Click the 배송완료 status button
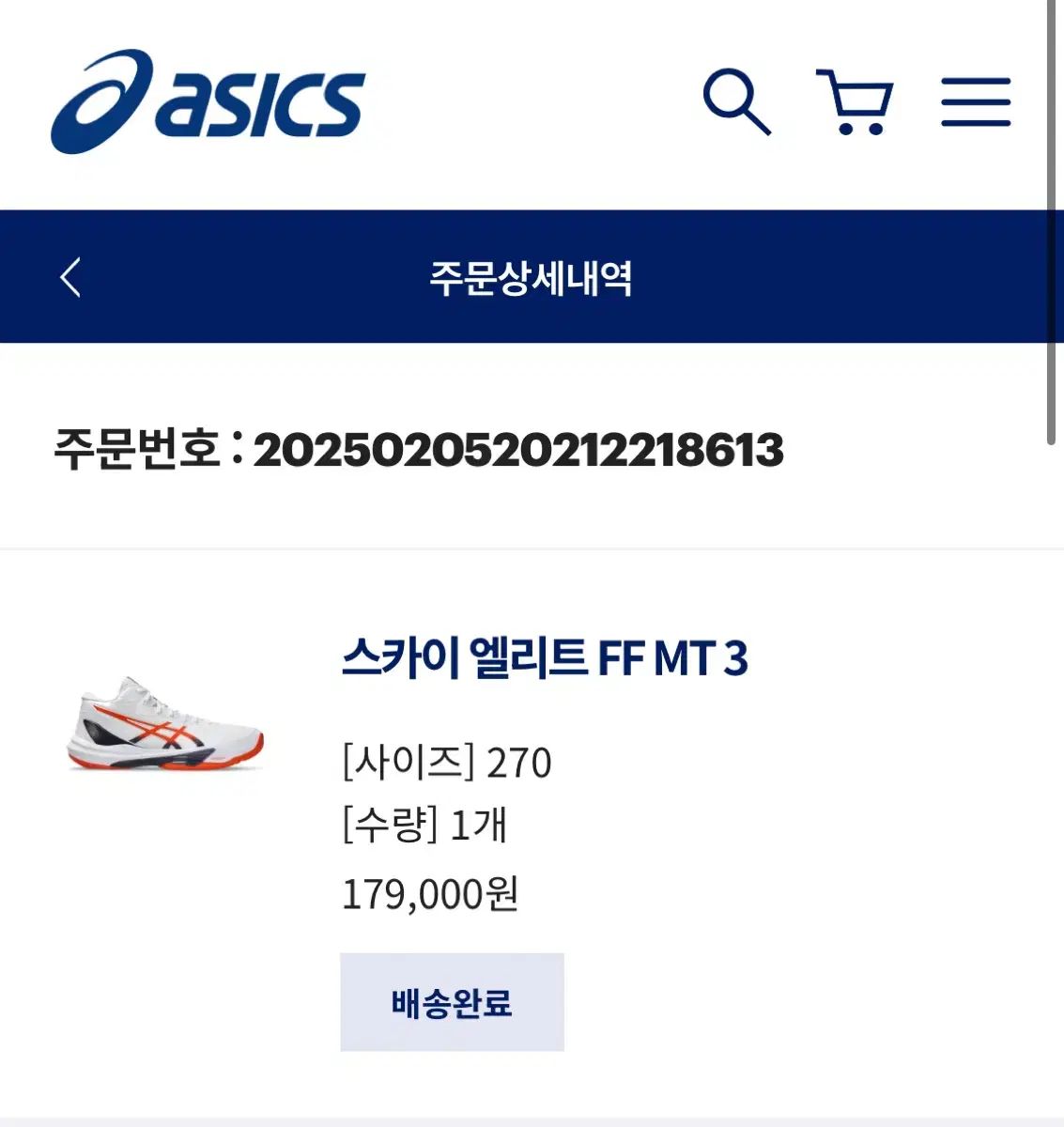 pyautogui.click(x=452, y=1002)
